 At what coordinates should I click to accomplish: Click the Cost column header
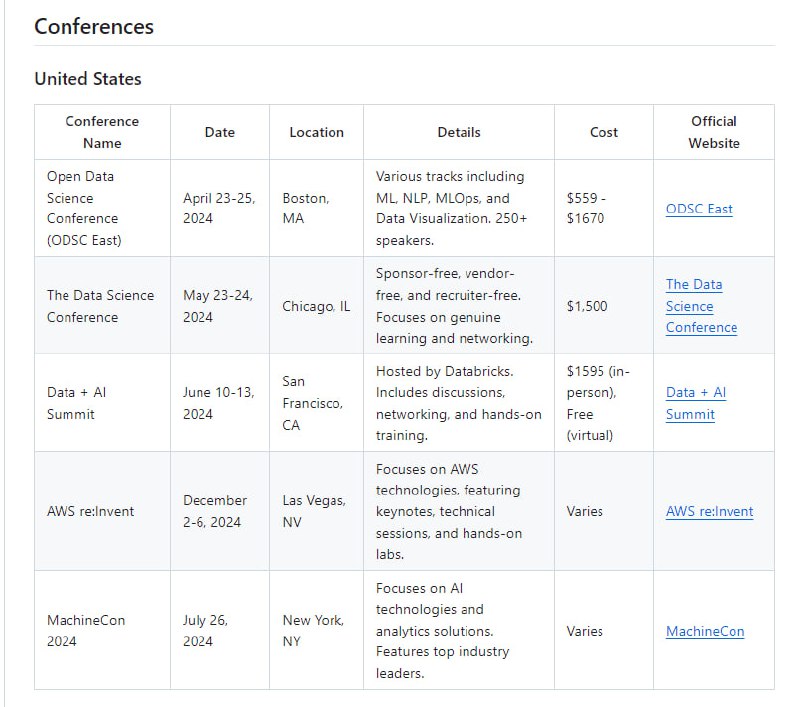603,132
